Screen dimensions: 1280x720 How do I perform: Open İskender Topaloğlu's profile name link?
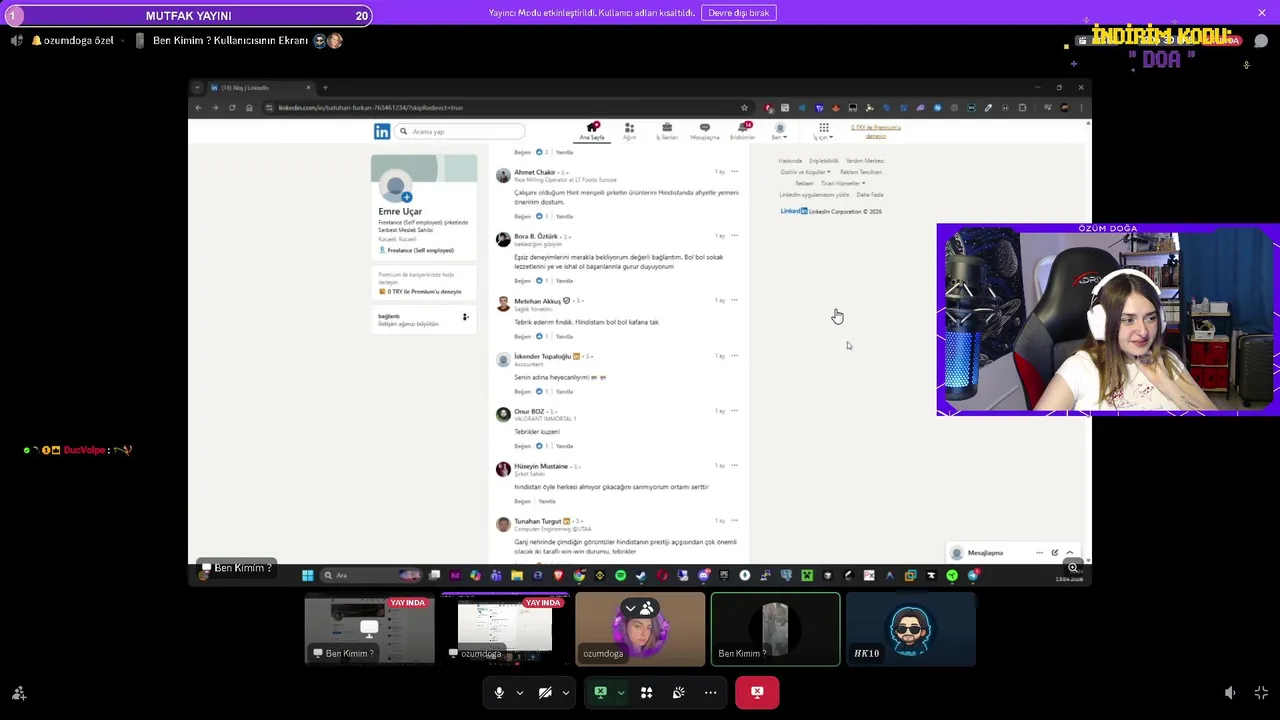click(x=542, y=356)
